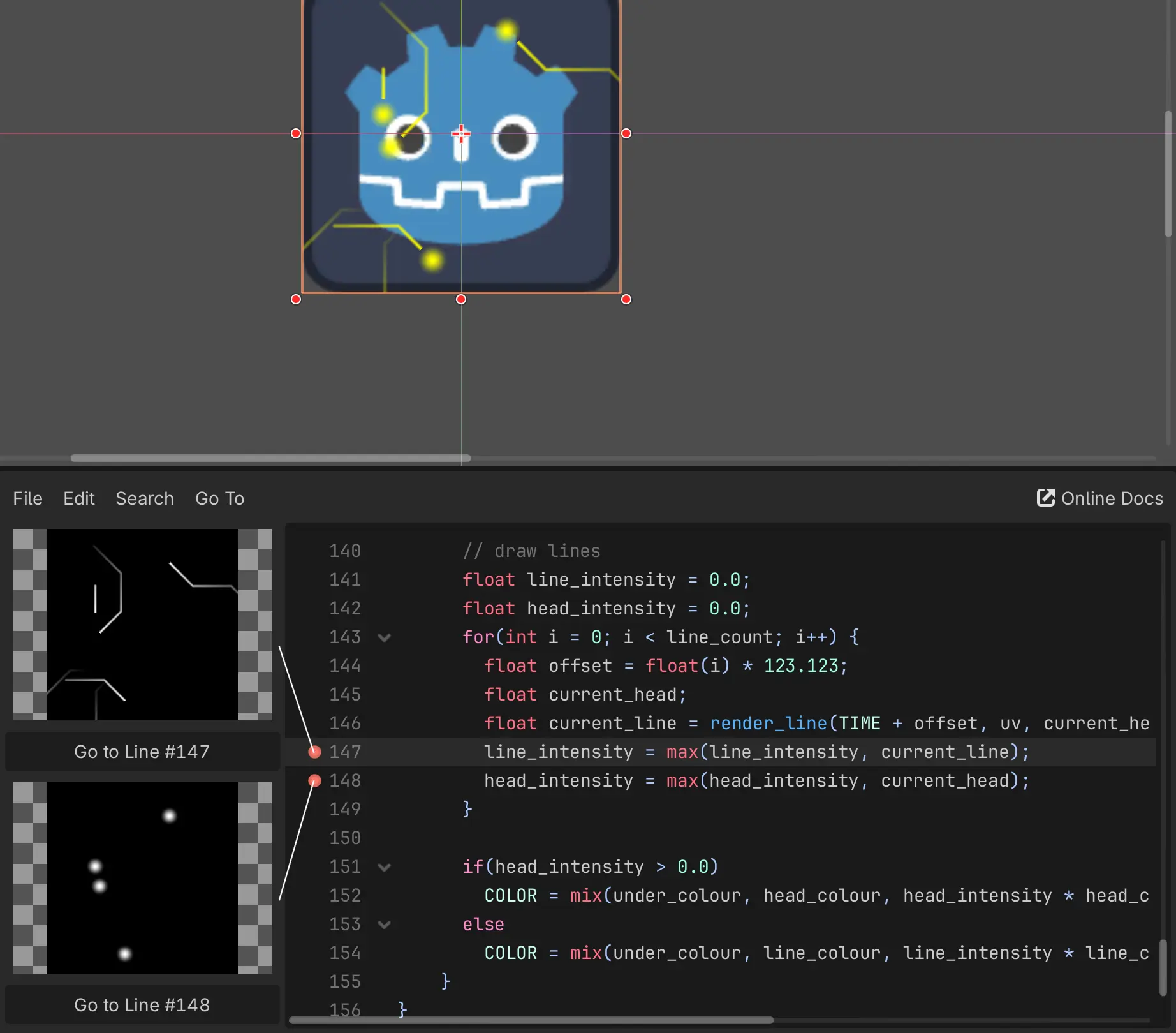Select the bottom-right red selection handle
This screenshot has width=1176, height=1033.
(626, 299)
